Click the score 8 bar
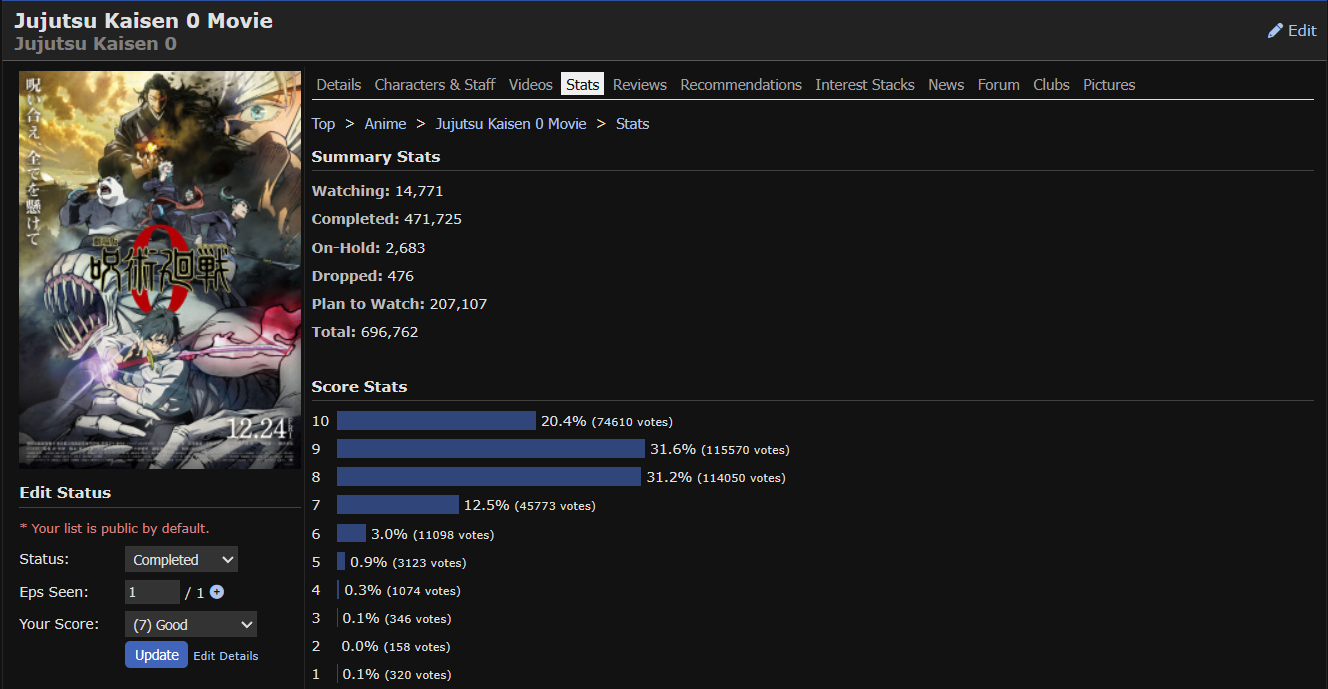This screenshot has width=1328, height=689. pyautogui.click(x=489, y=477)
